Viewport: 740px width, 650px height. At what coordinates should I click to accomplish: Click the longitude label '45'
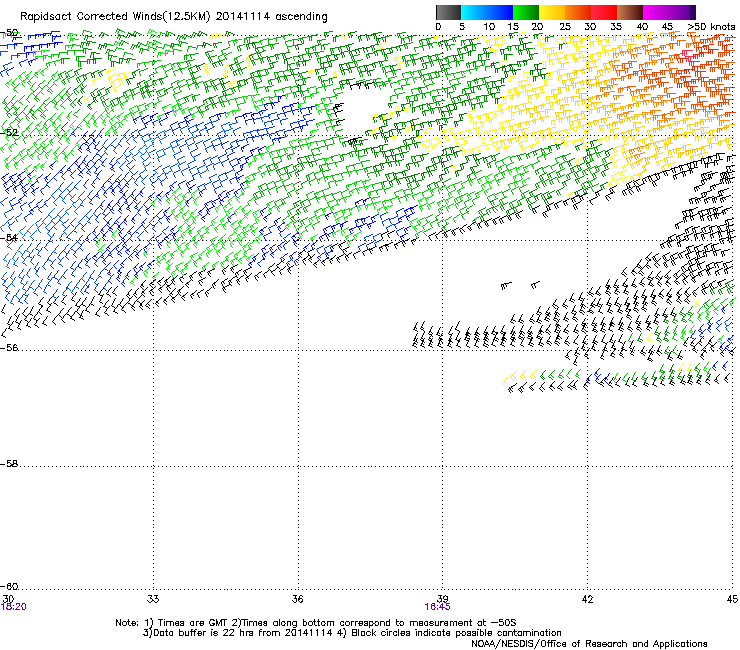point(732,599)
